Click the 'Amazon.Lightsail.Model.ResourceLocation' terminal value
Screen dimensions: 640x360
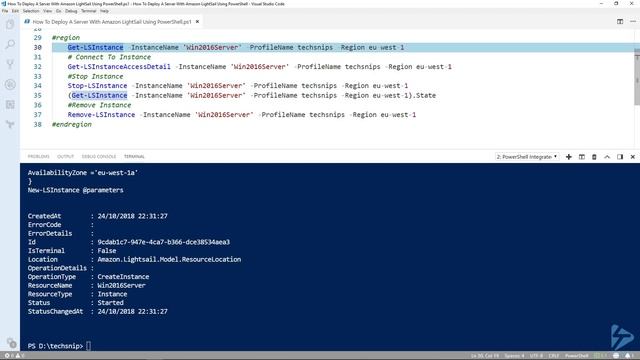[169, 260]
